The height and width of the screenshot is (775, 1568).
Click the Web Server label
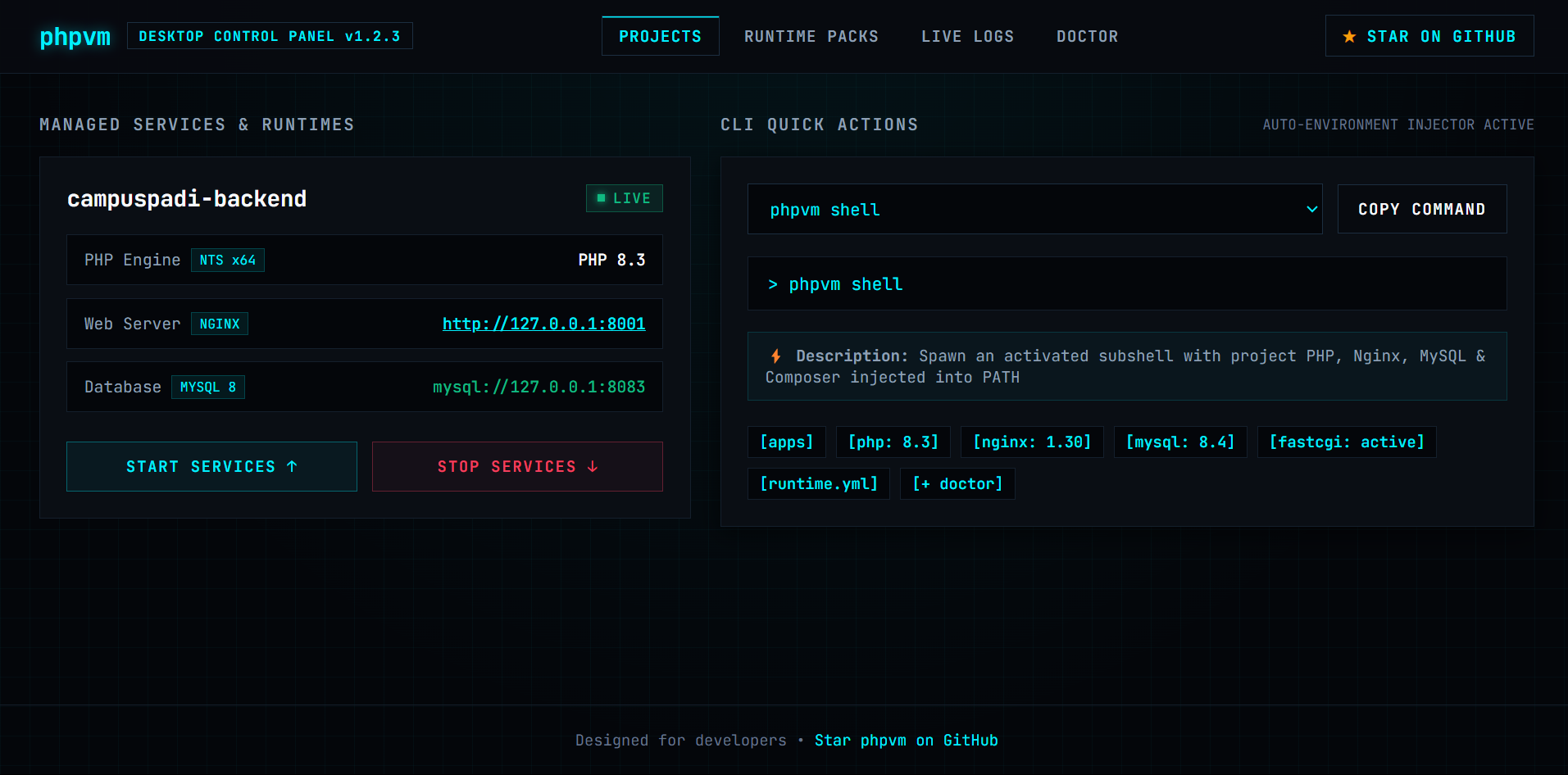(132, 324)
